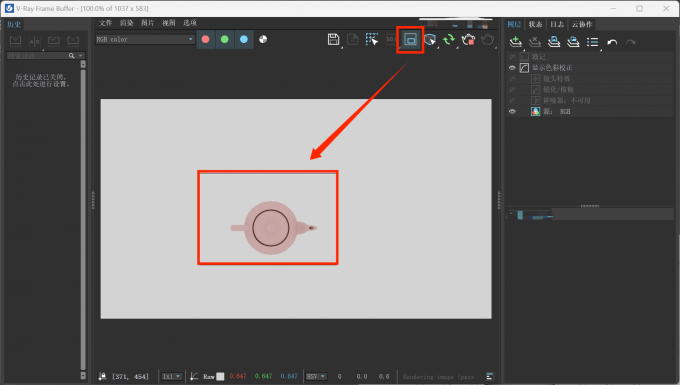Open the 文件 menu
The image size is (680, 385).
[105, 23]
